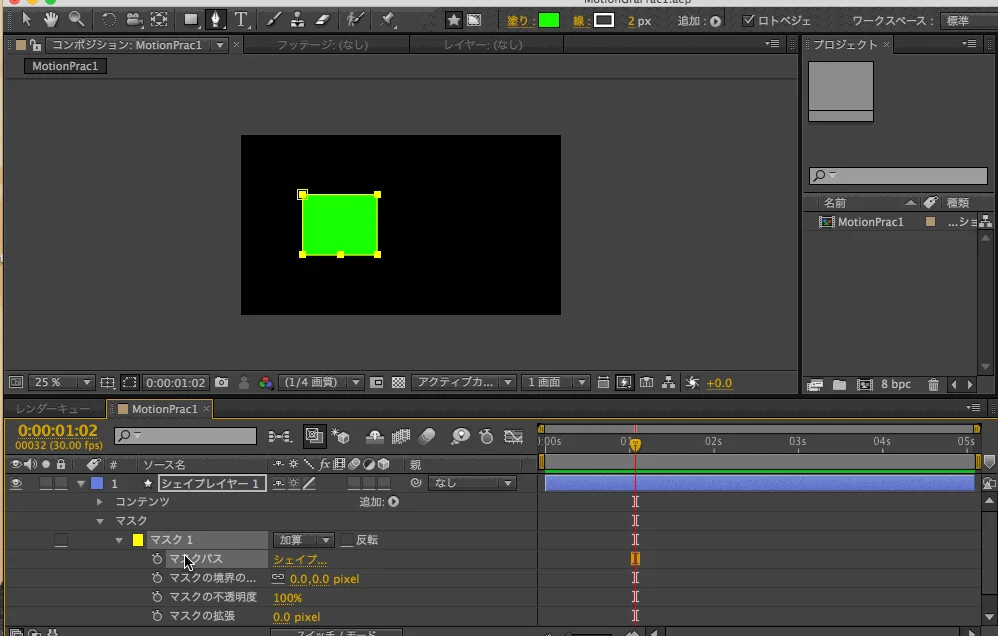Click the snapshot camera icon in viewer
This screenshot has width=998, height=636.
[x=222, y=382]
